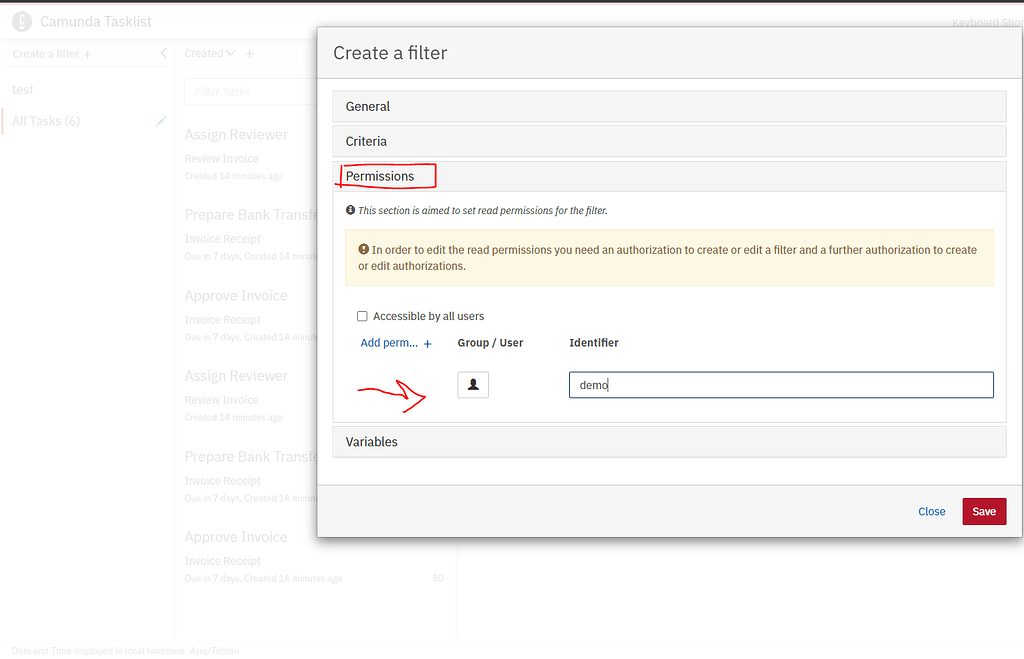Enable the Accessible by all users checkbox

pos(362,315)
